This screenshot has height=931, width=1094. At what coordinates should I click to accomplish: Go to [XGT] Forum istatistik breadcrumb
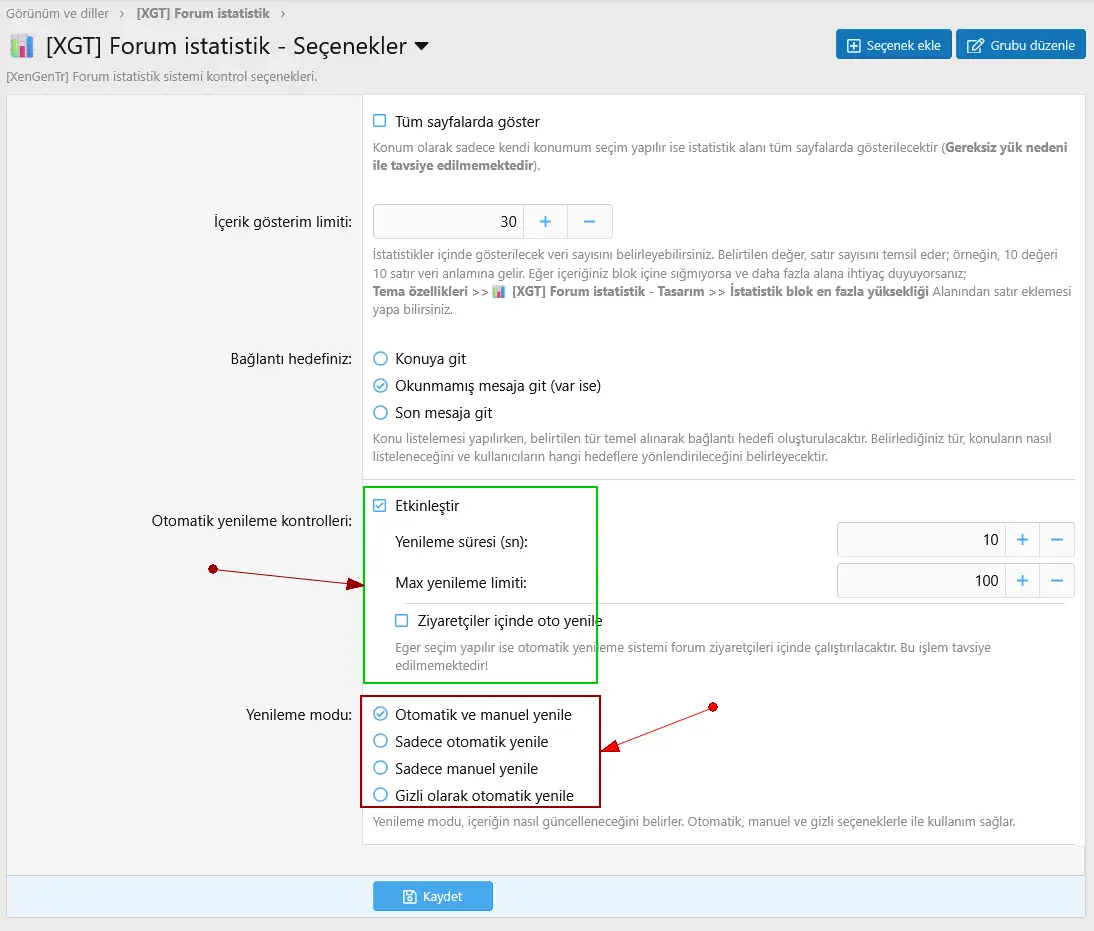(203, 14)
